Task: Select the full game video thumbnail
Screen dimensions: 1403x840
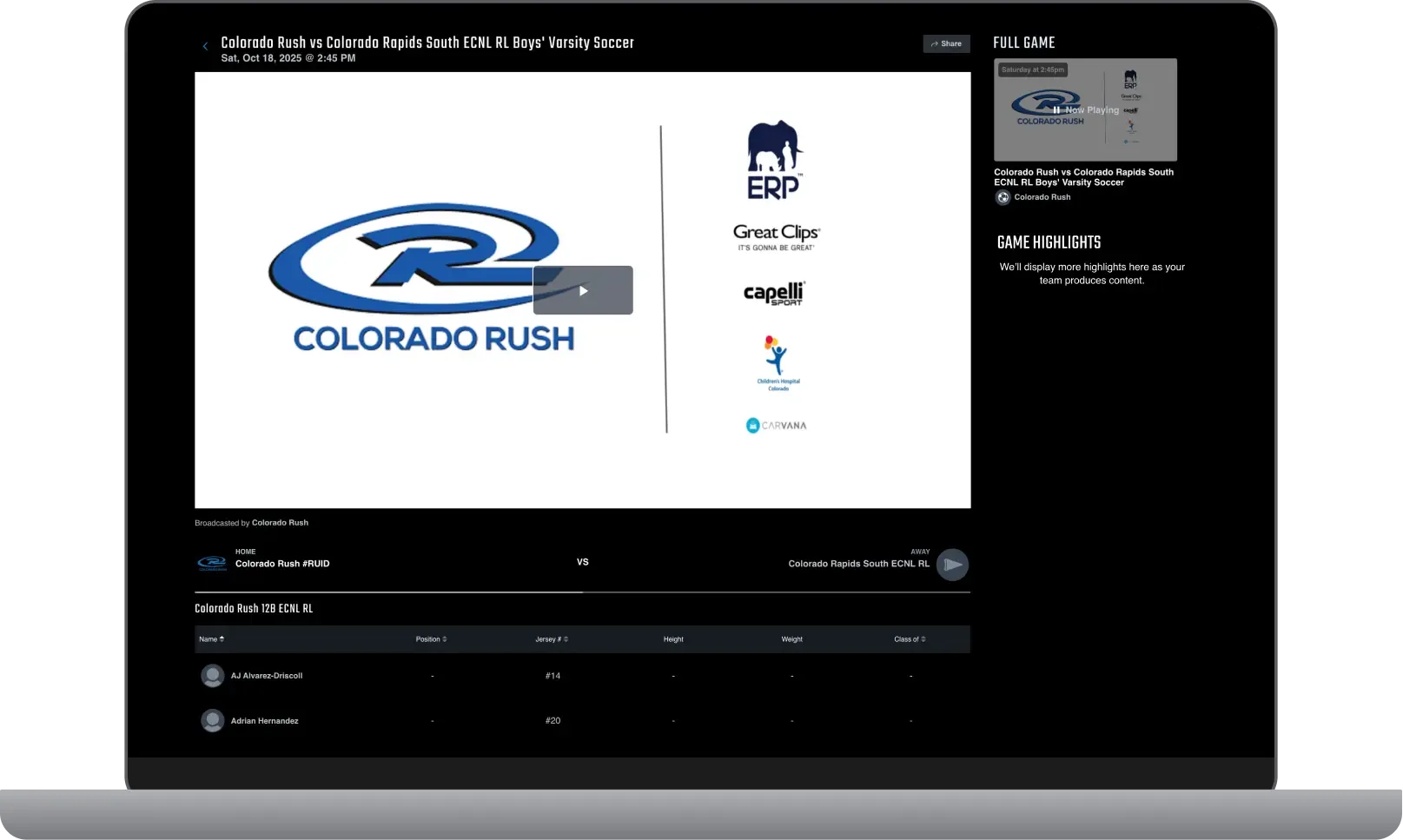Action: 1085,109
